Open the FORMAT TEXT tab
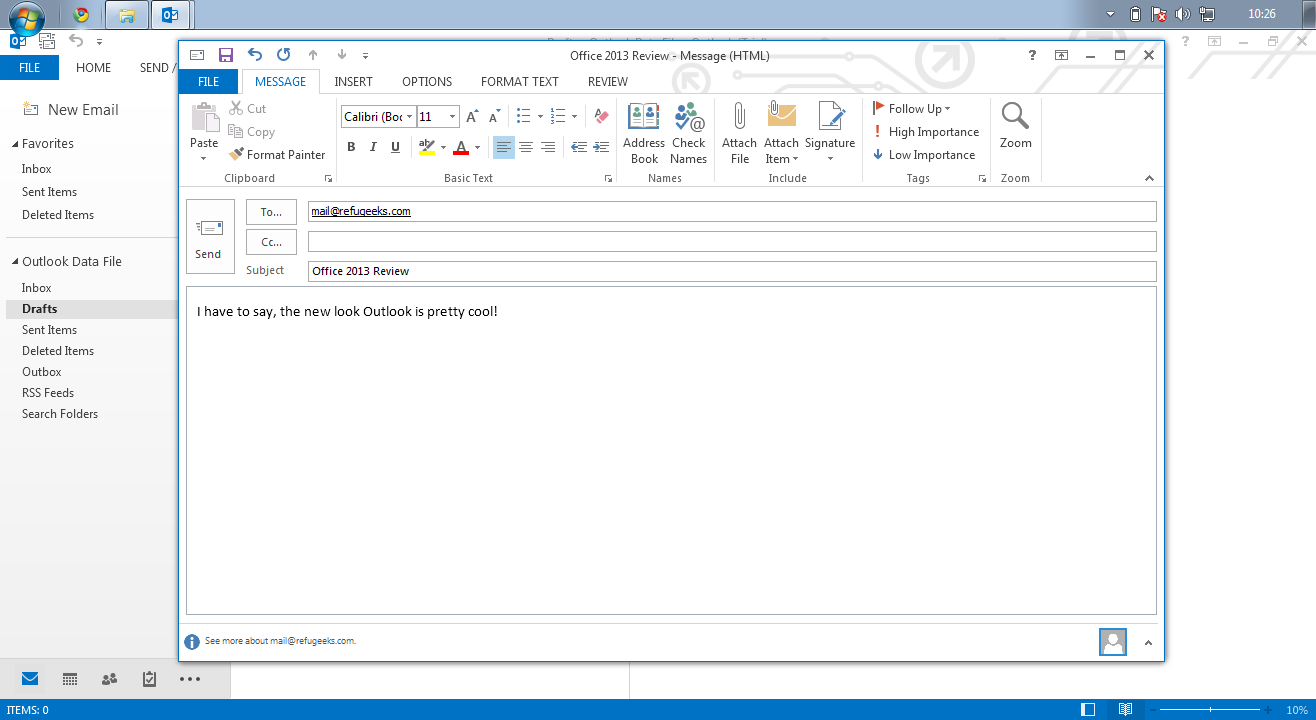Screen dimensions: 1316x720 point(519,82)
